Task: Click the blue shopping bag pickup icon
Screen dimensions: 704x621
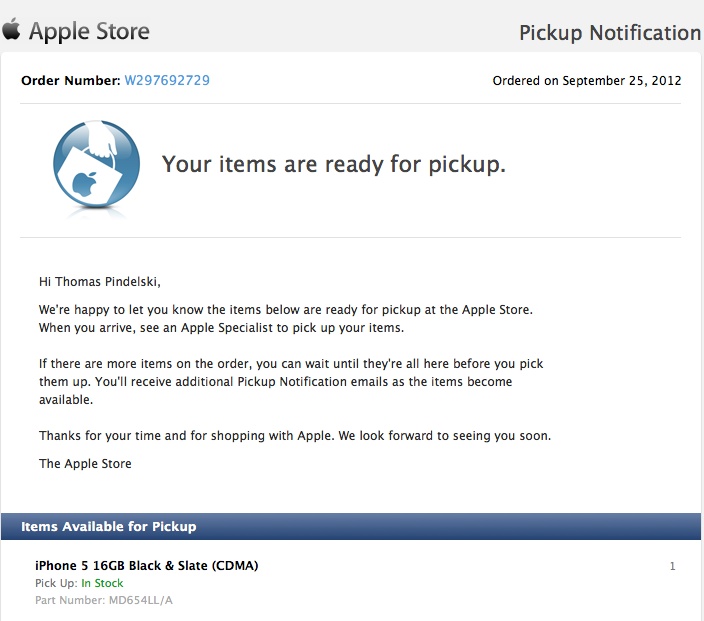Action: point(96,165)
